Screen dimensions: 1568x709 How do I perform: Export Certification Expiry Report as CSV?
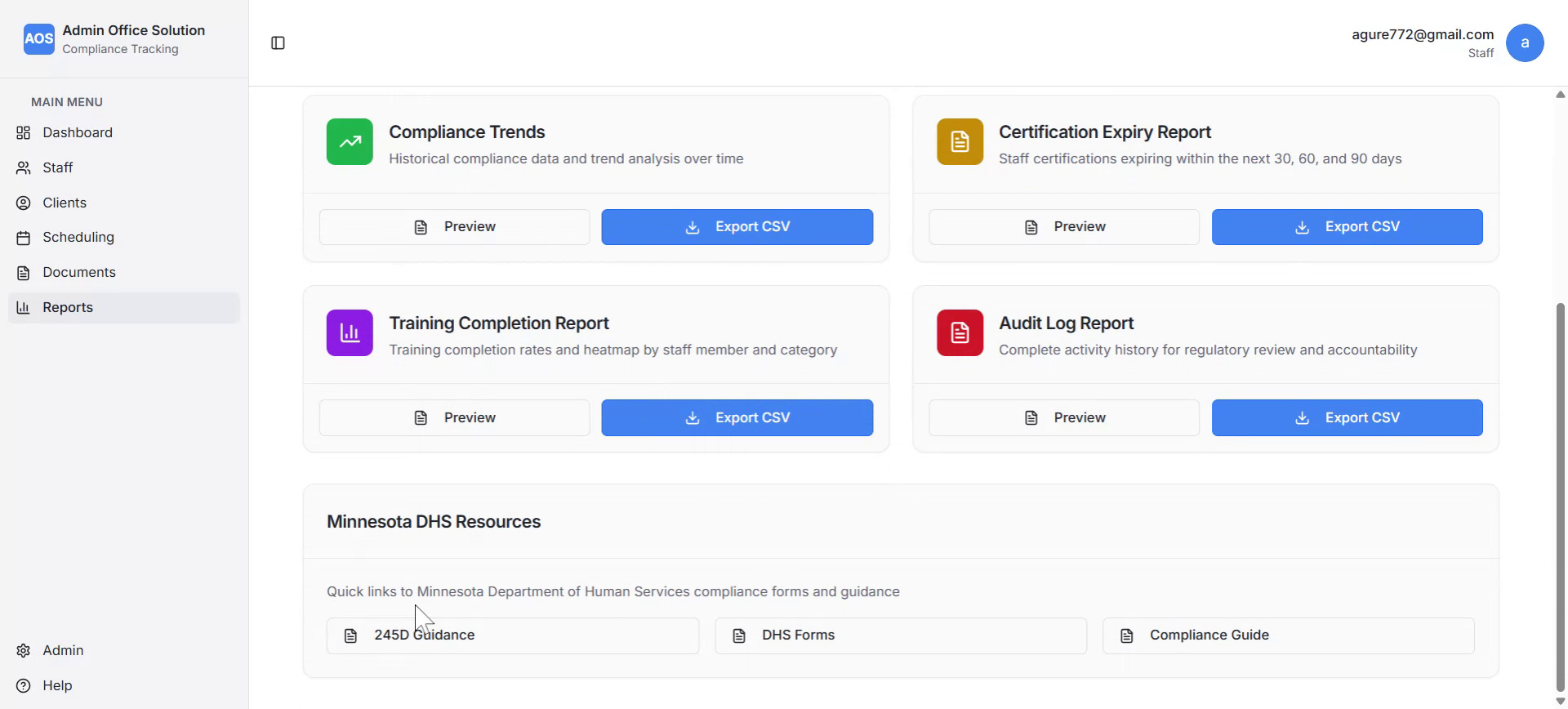1347,227
